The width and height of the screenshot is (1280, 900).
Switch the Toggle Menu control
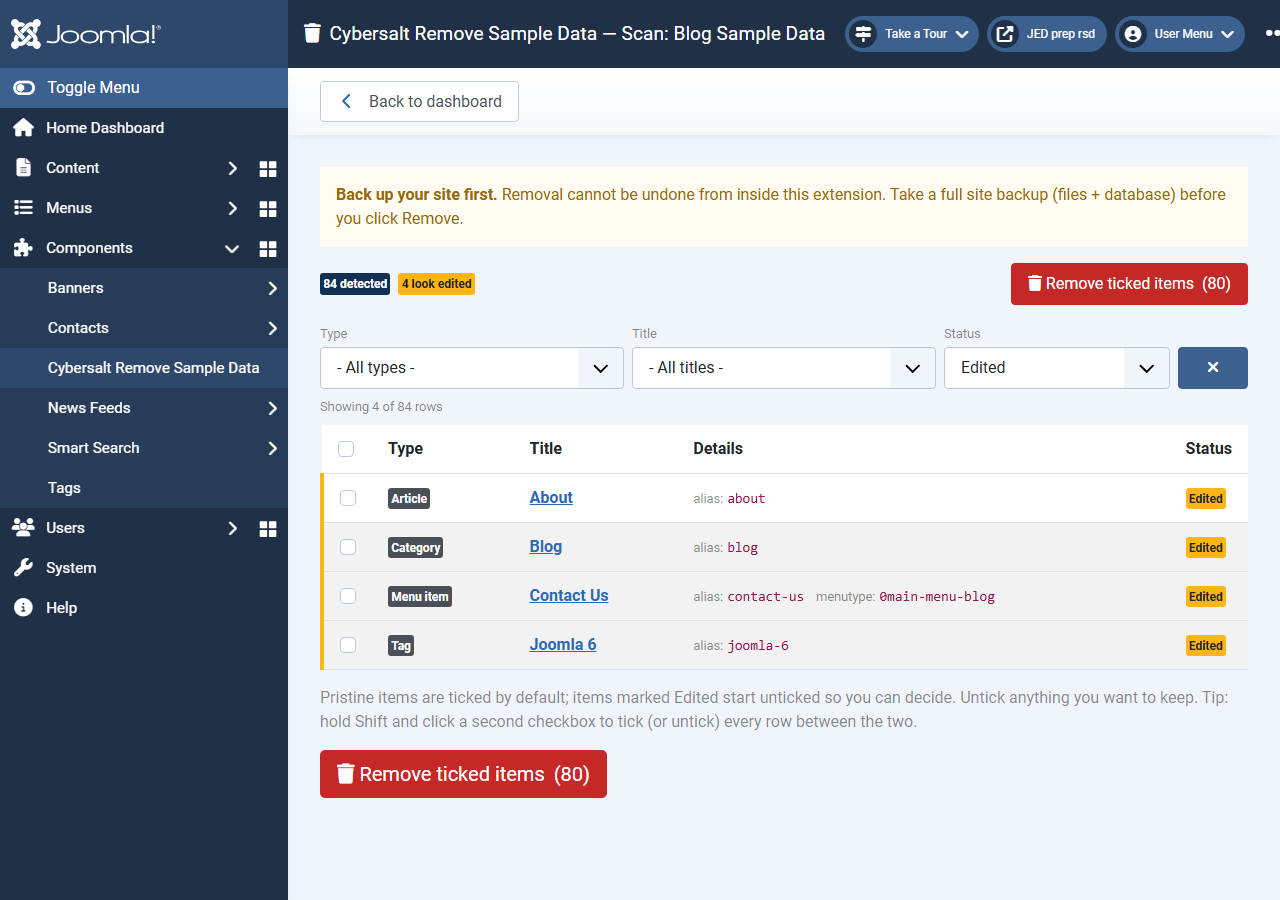tap(144, 88)
